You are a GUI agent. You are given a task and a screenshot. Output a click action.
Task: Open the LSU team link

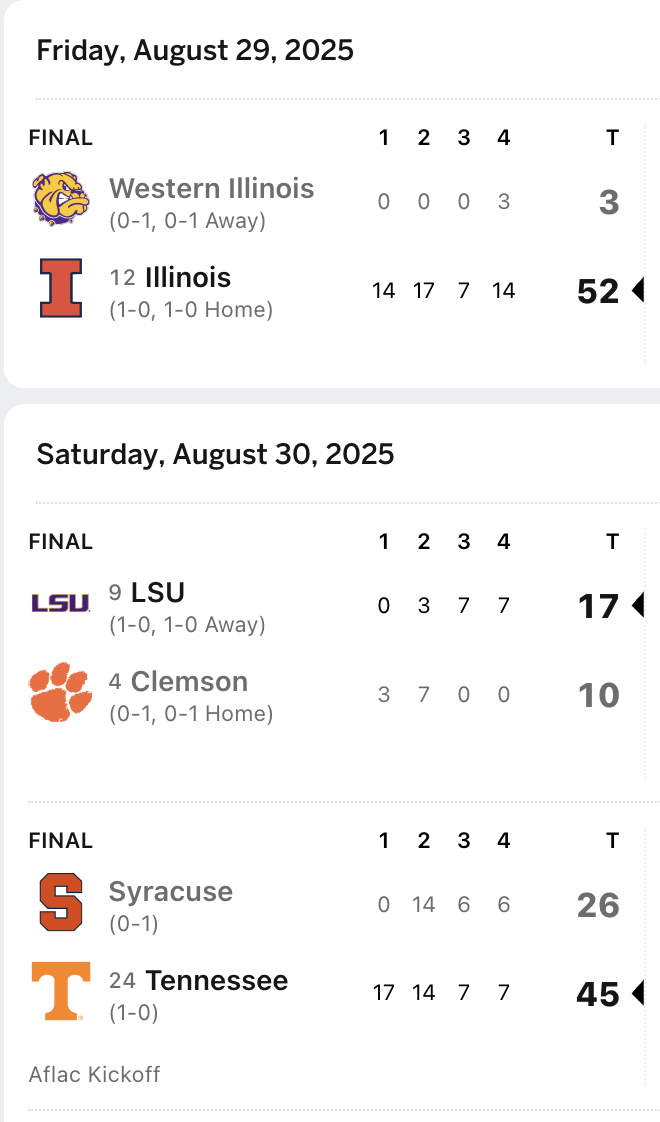pyautogui.click(x=158, y=592)
